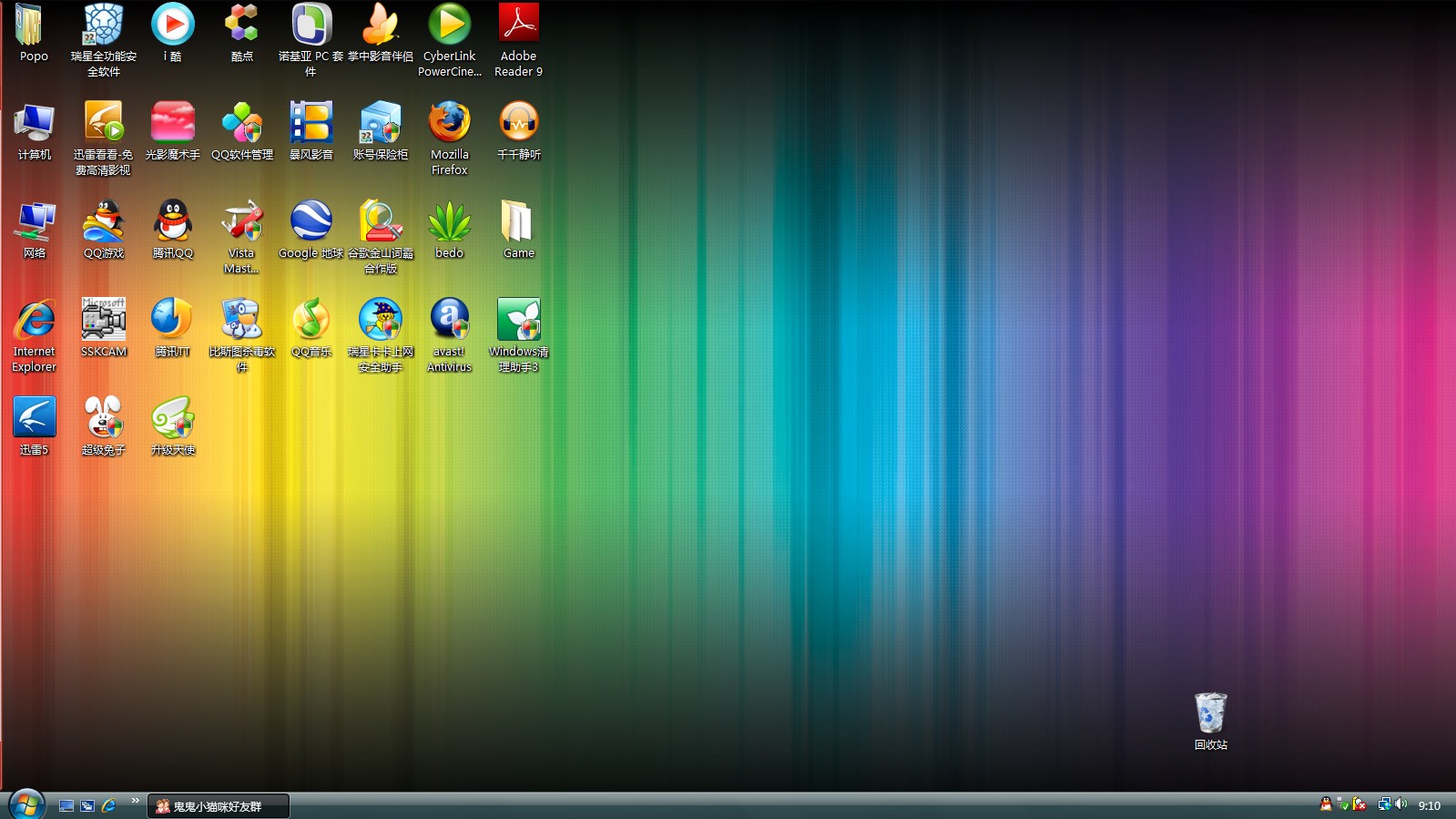
Task: Select the 谷歌金山词霸合作版 icon
Action: click(x=381, y=237)
